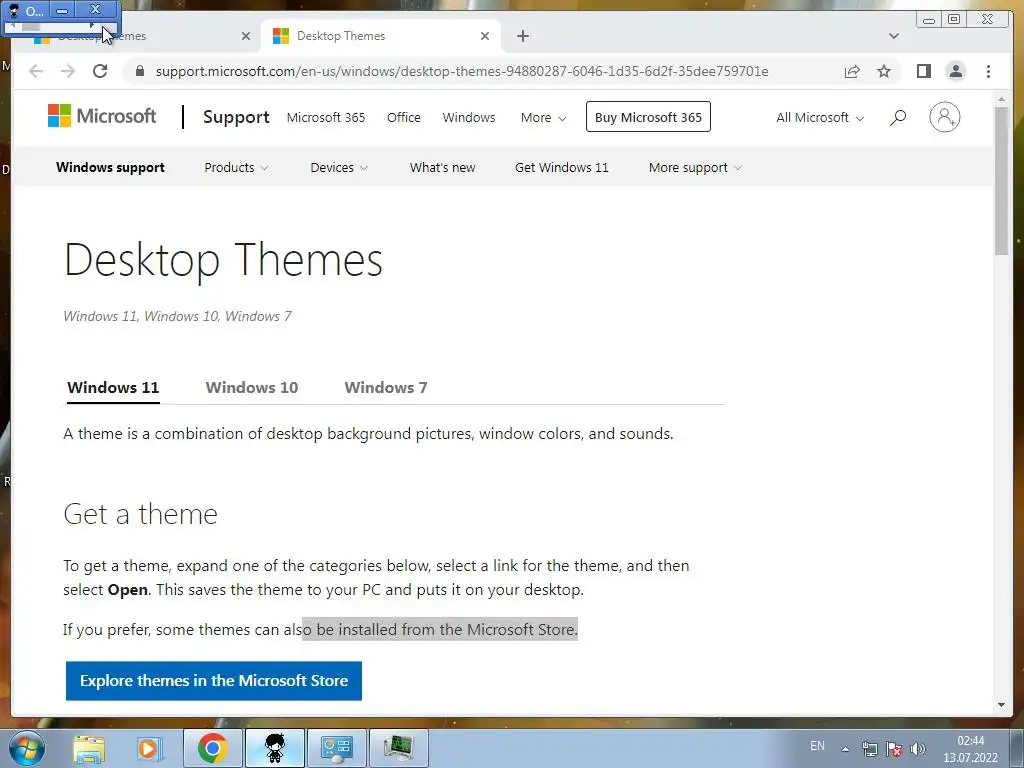Open the Chrome three-dot menu
Viewport: 1024px width, 768px height.
(988, 71)
